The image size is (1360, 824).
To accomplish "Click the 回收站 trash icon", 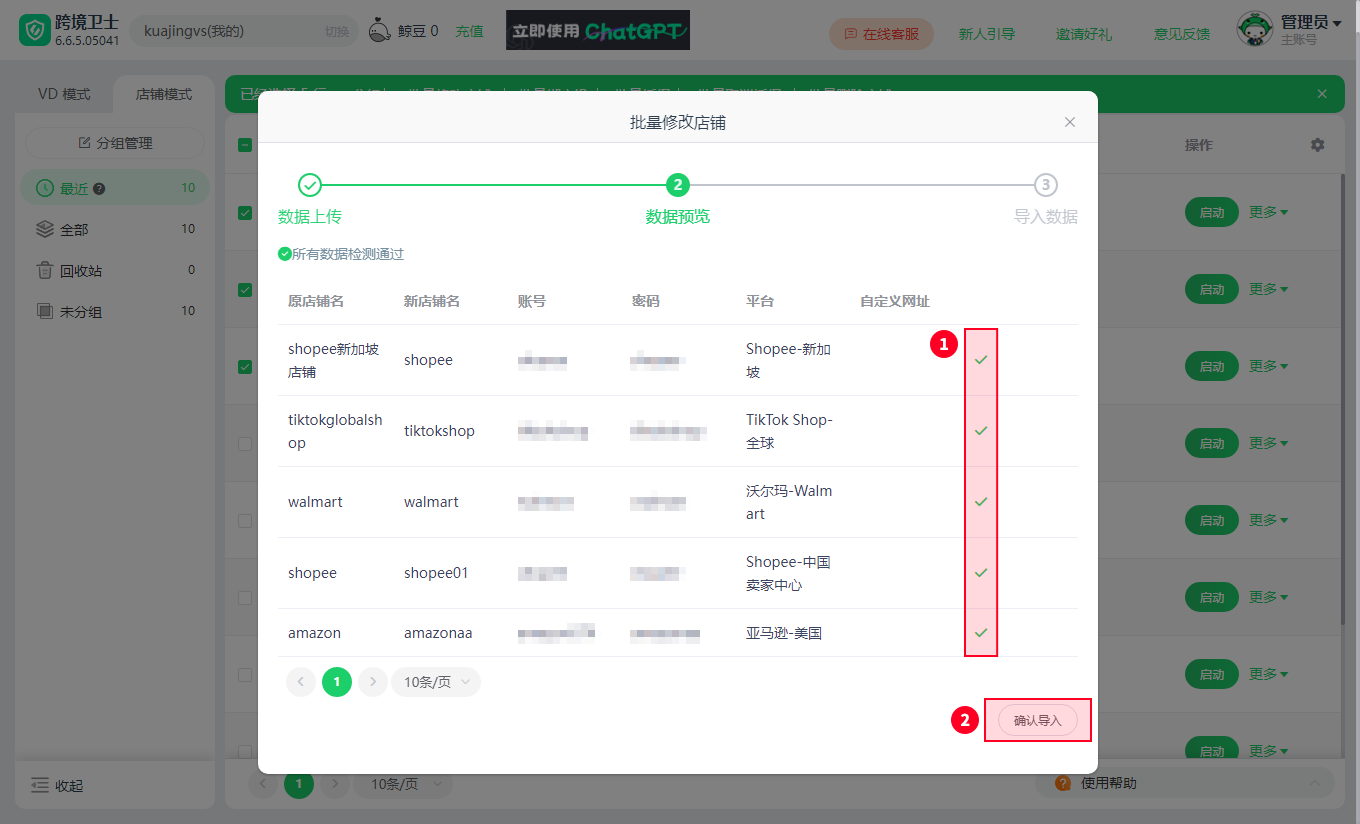I will (45, 270).
